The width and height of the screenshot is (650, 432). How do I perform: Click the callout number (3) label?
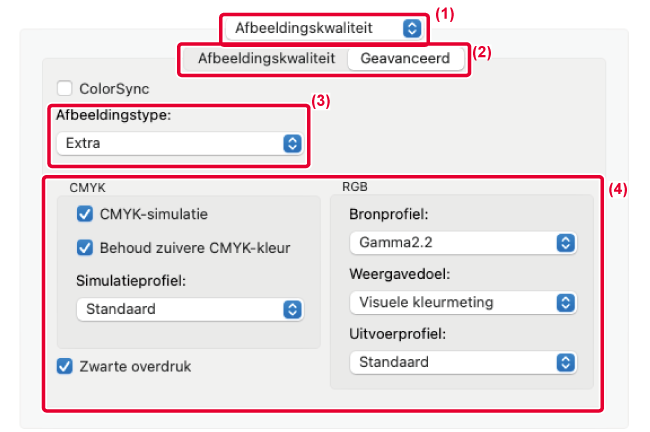(320, 100)
